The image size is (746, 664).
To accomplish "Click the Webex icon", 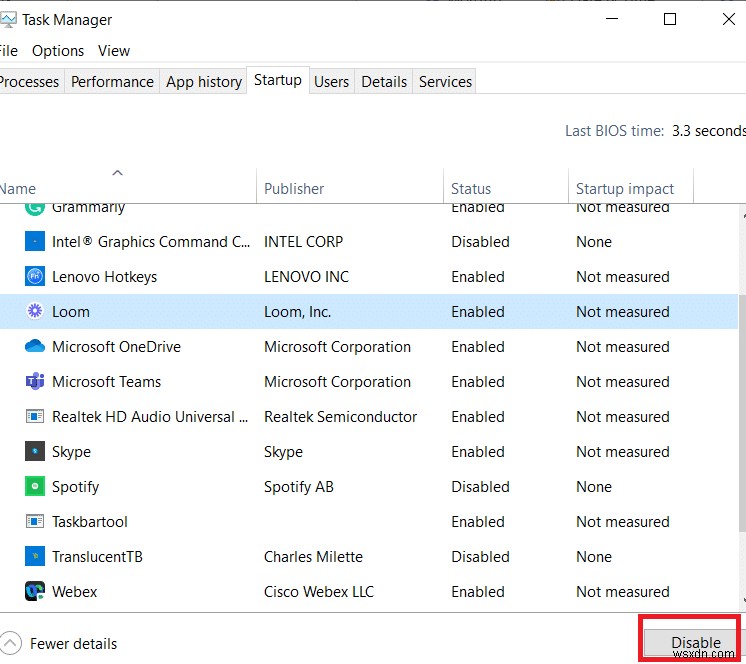I will [x=35, y=592].
